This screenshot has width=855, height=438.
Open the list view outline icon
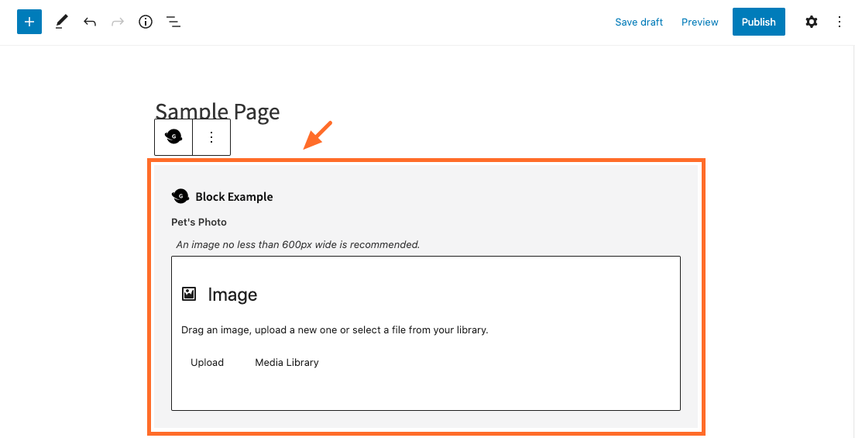(173, 22)
